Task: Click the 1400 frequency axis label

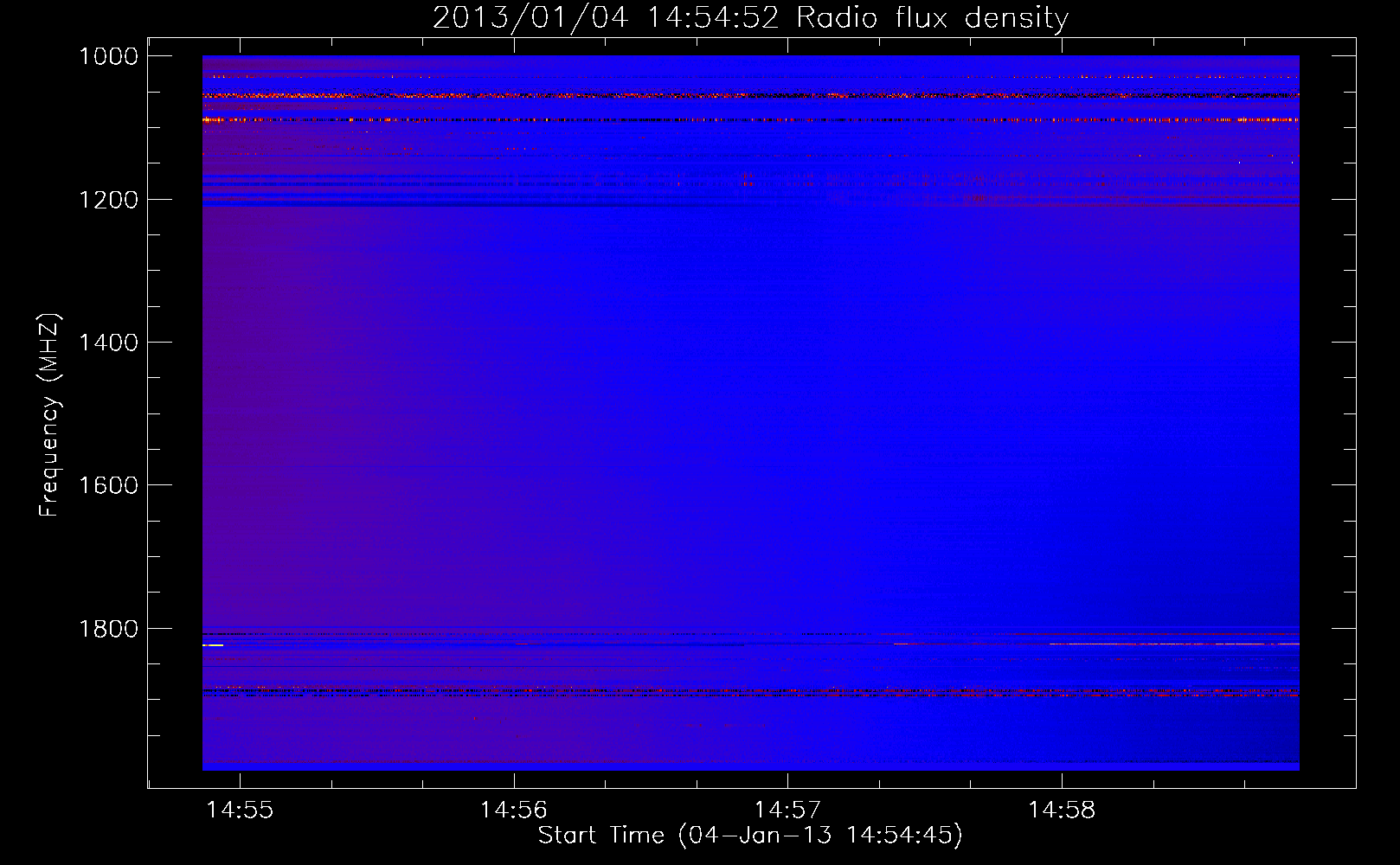Action: (x=108, y=343)
